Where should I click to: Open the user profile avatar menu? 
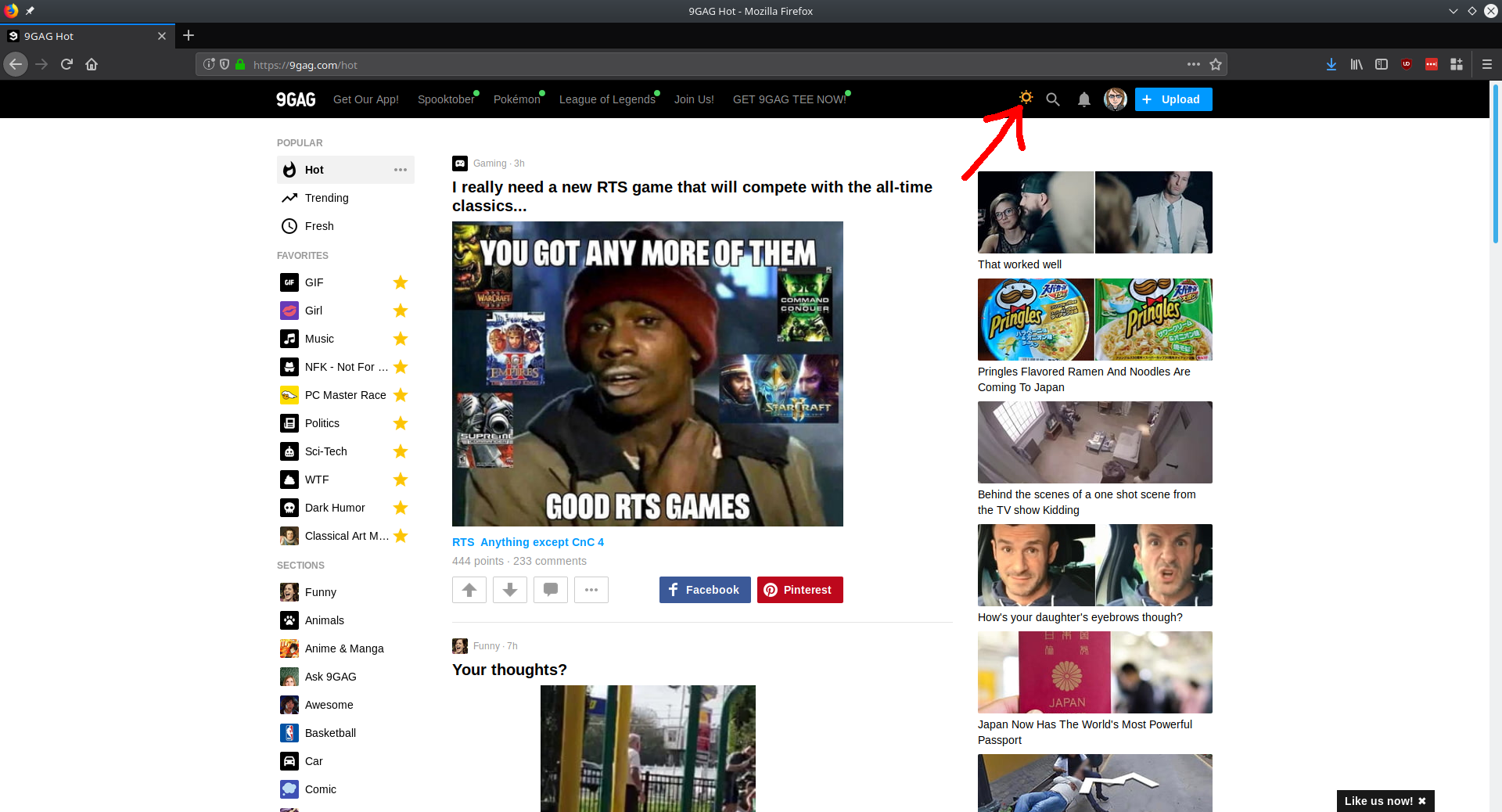[x=1115, y=99]
